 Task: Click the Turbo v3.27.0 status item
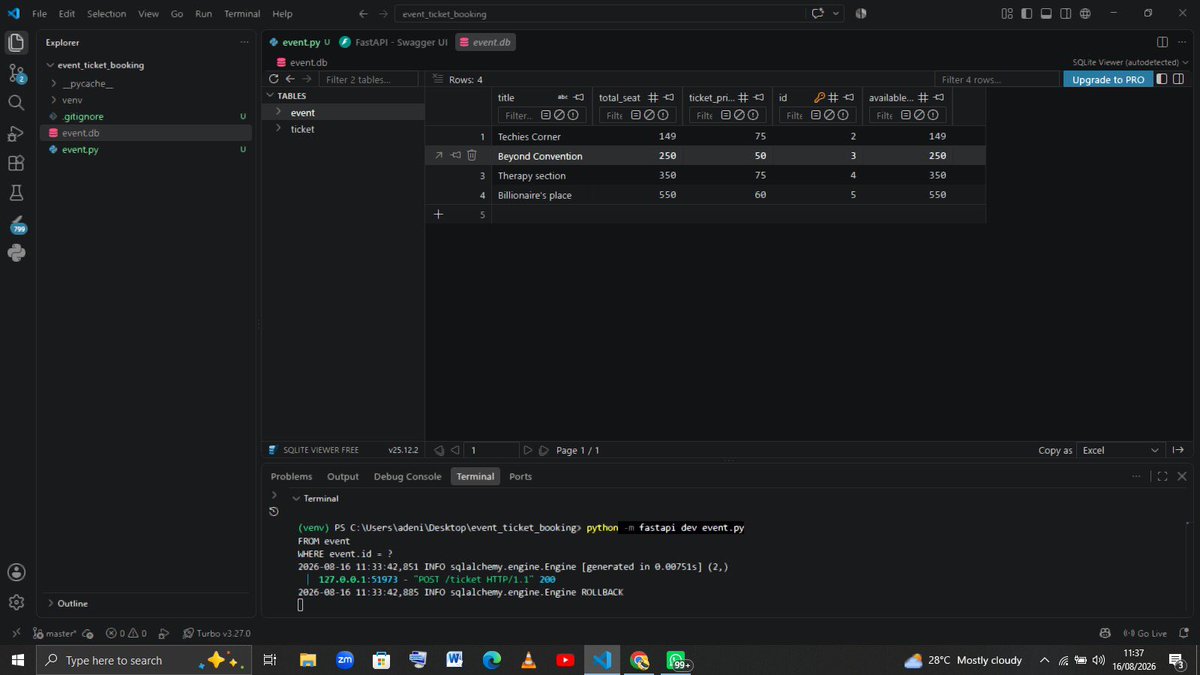pyautogui.click(x=216, y=633)
